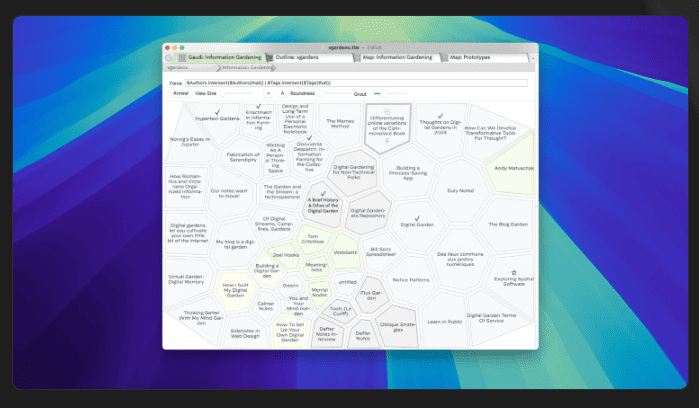The height and width of the screenshot is (408, 699).
Task: Select the green WebSeitz tile
Action: pyautogui.click(x=345, y=252)
